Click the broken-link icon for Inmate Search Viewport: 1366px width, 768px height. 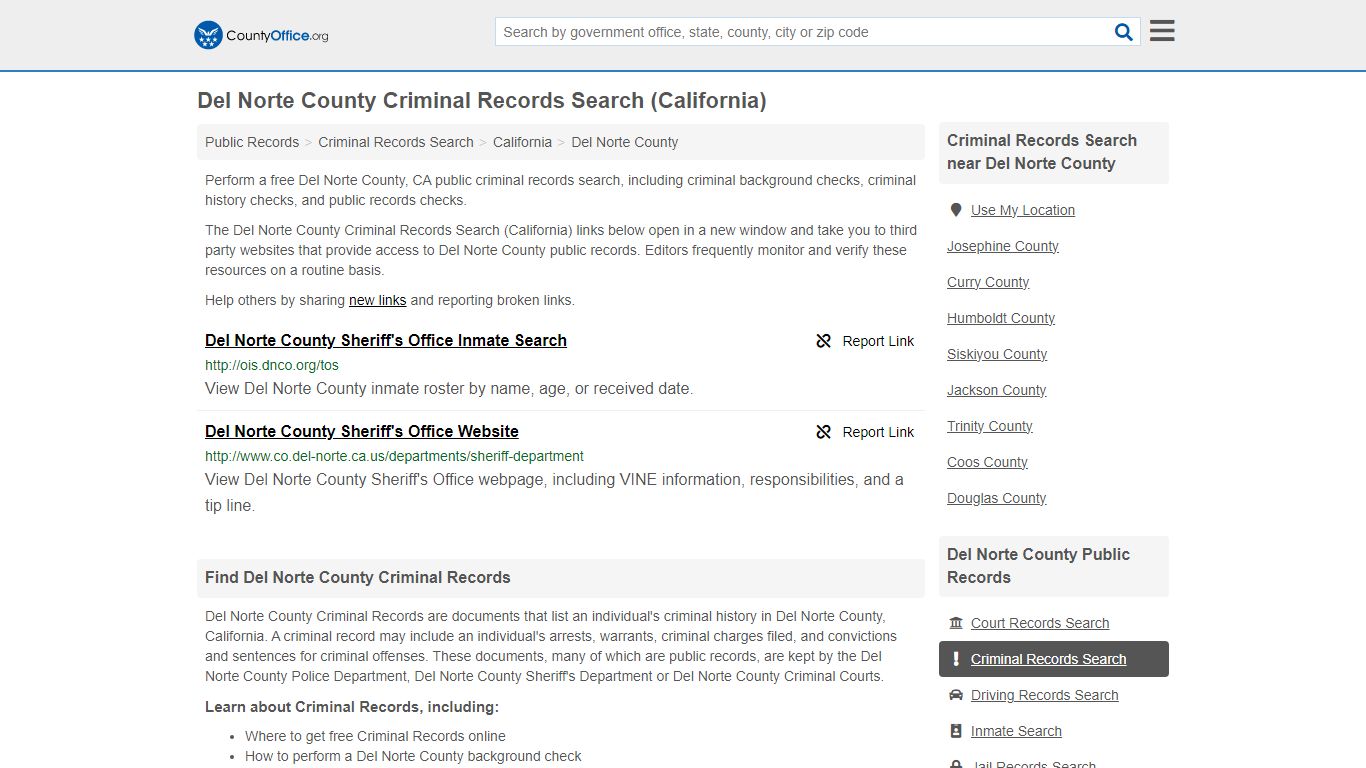823,341
